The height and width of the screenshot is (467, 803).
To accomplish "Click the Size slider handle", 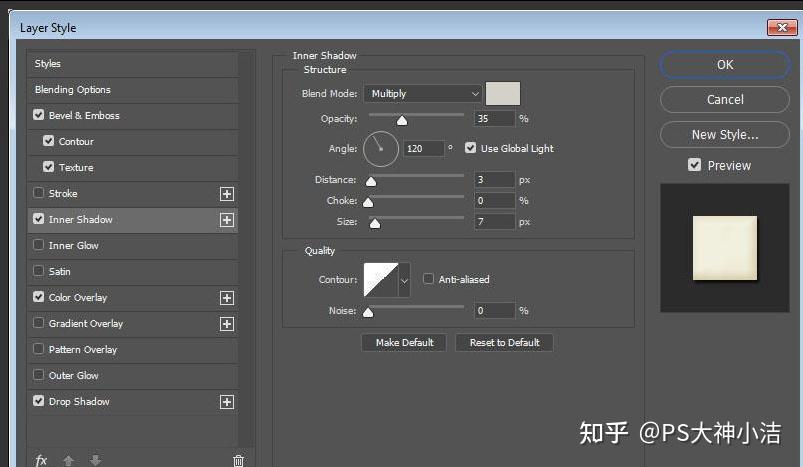I will 375,223.
